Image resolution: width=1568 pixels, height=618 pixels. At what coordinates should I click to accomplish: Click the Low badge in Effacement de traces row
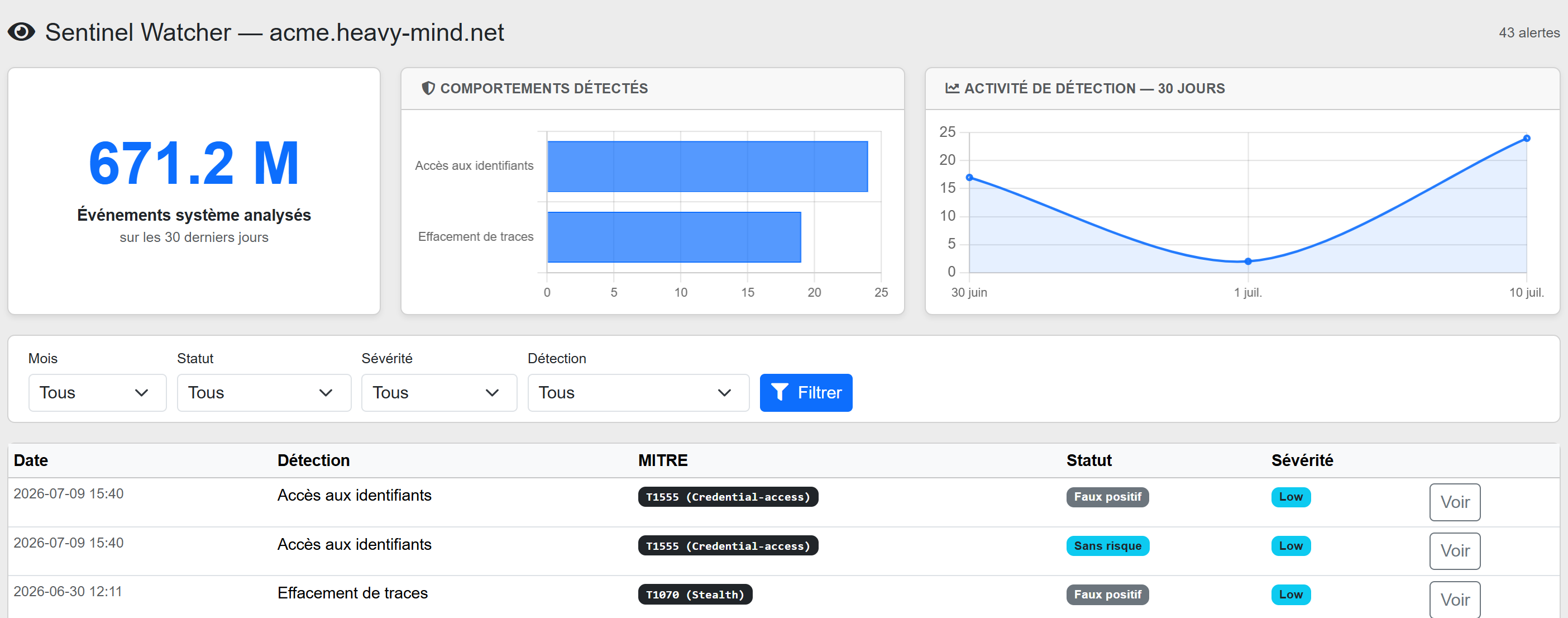pos(1290,595)
